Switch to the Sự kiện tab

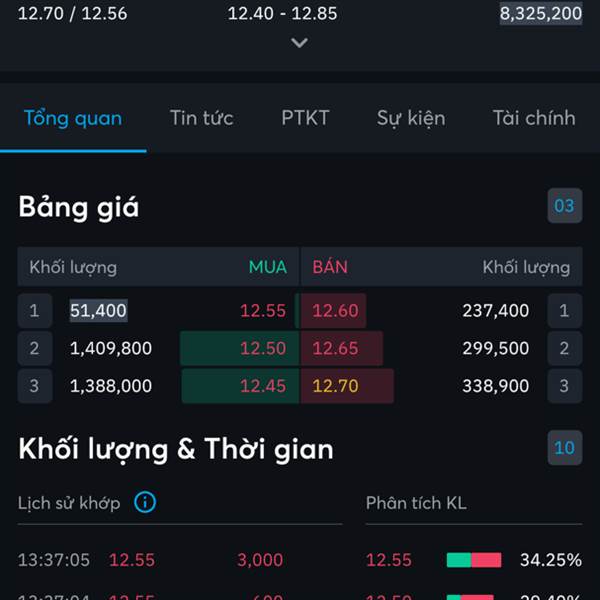coord(411,118)
